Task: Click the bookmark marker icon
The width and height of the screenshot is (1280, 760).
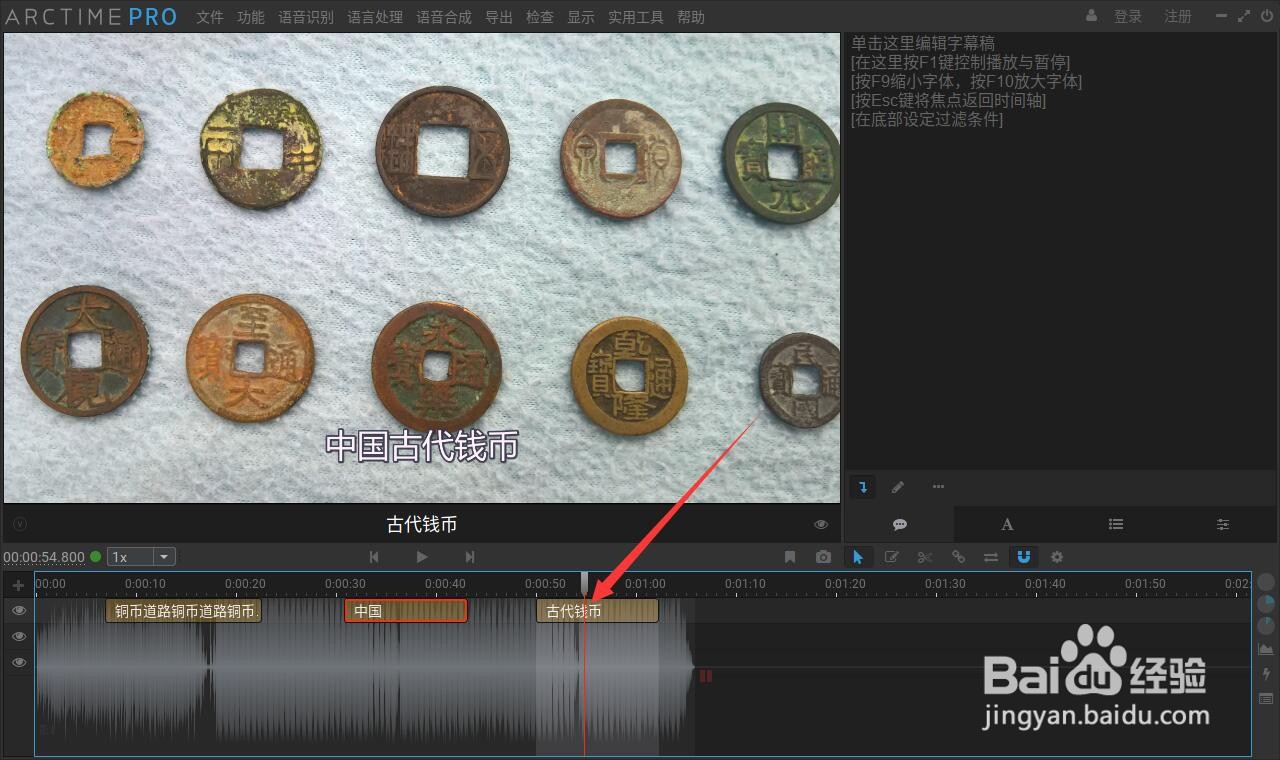Action: pyautogui.click(x=790, y=557)
